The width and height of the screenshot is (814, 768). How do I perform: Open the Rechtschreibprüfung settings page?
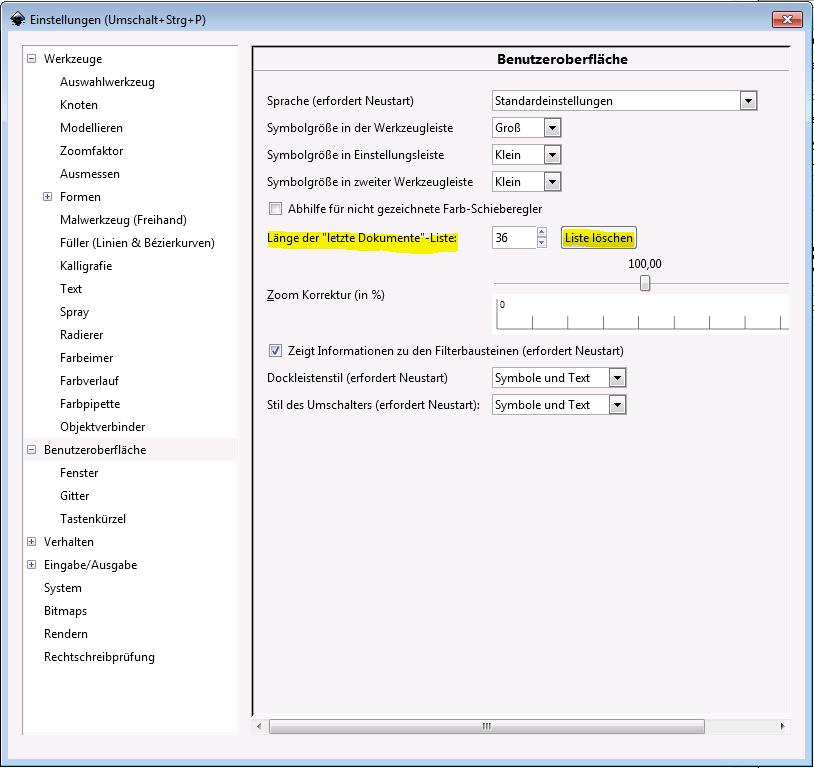pyautogui.click(x=99, y=657)
